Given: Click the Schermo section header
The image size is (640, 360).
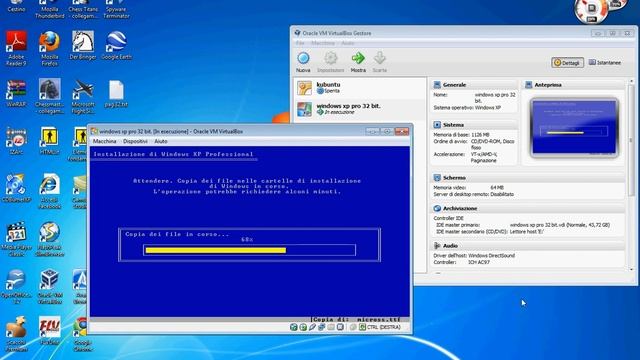Looking at the screenshot, I should [528, 178].
